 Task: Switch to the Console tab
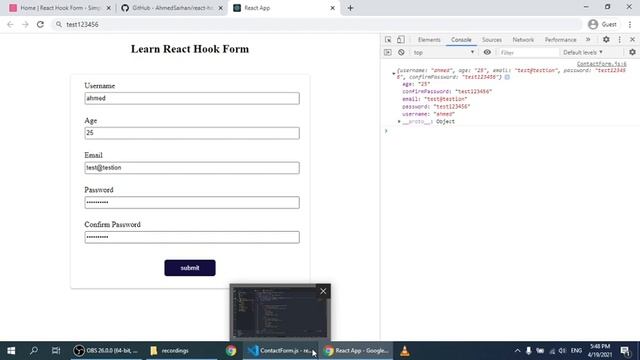click(461, 40)
